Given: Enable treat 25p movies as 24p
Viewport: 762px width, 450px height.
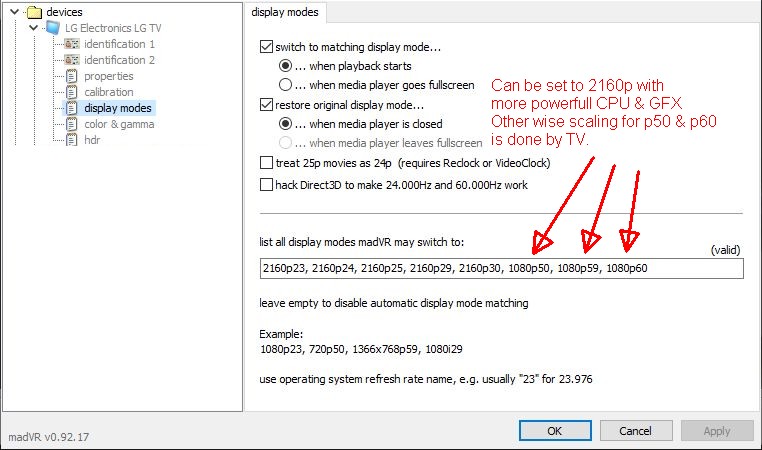Looking at the screenshot, I should point(266,163).
